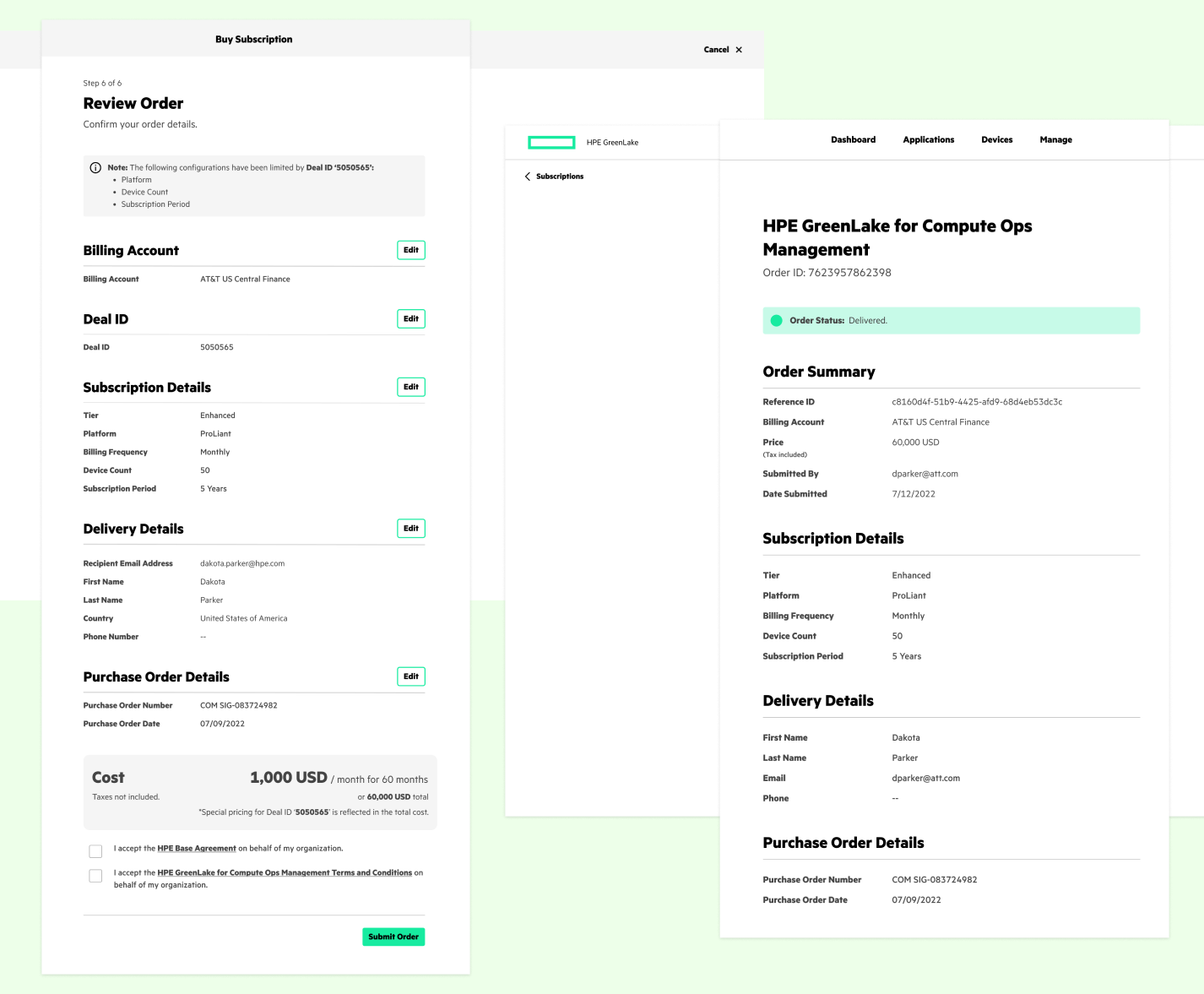Edit the Purchase Order Details section
The height and width of the screenshot is (994, 1204).
pos(411,676)
